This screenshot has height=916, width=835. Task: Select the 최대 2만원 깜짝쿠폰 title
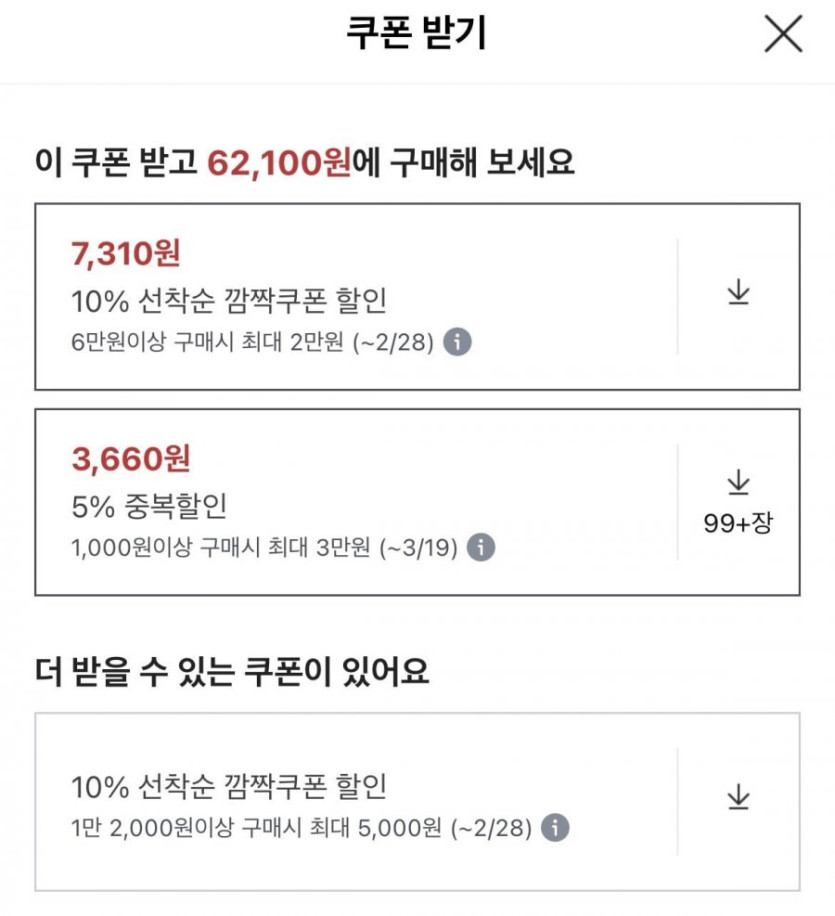[x=229, y=300]
